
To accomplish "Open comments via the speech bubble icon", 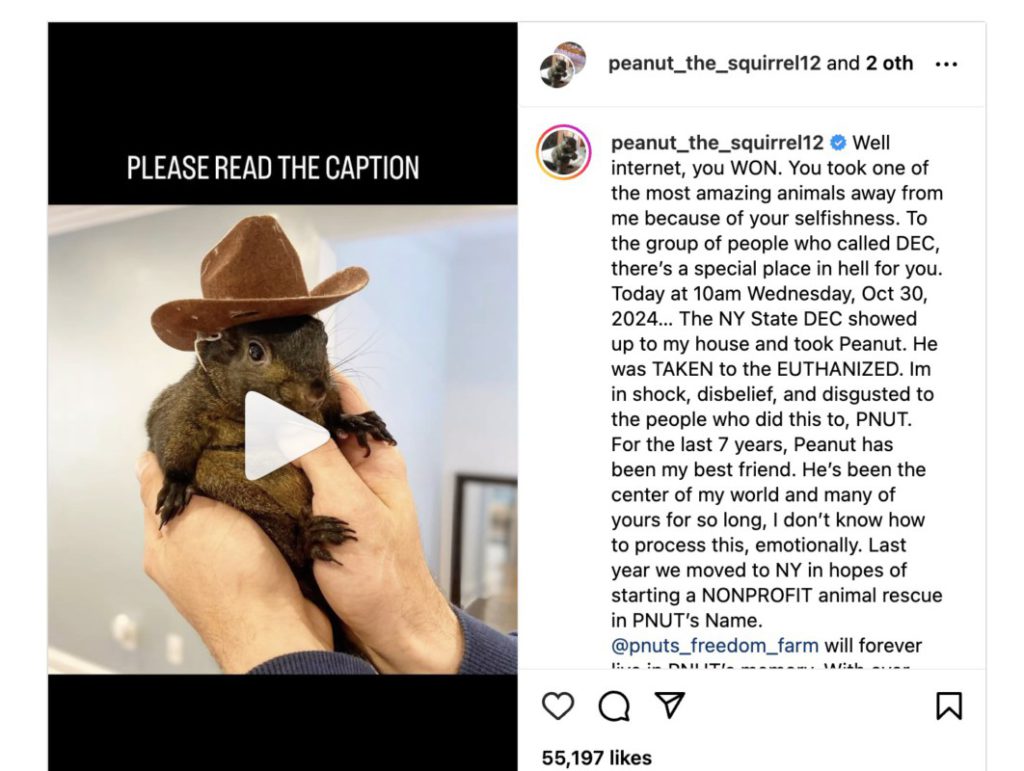I will (614, 706).
